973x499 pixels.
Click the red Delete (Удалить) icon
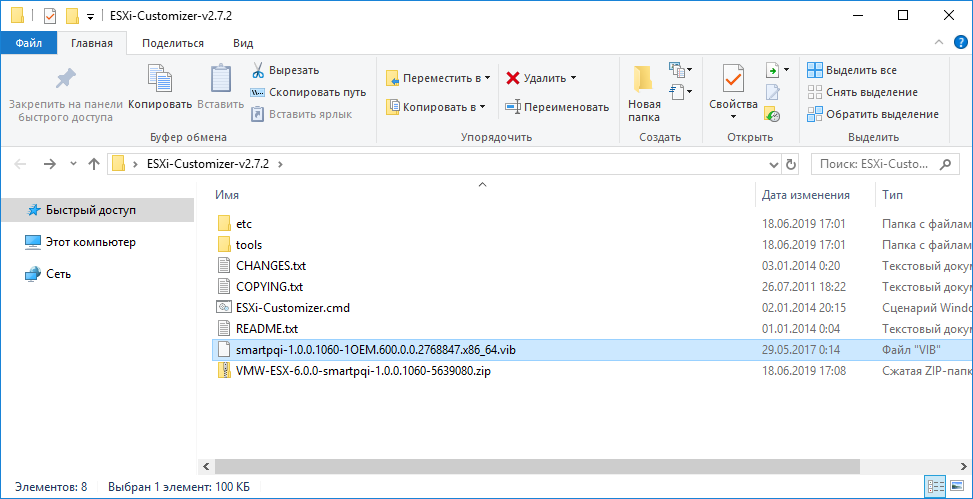coord(513,78)
